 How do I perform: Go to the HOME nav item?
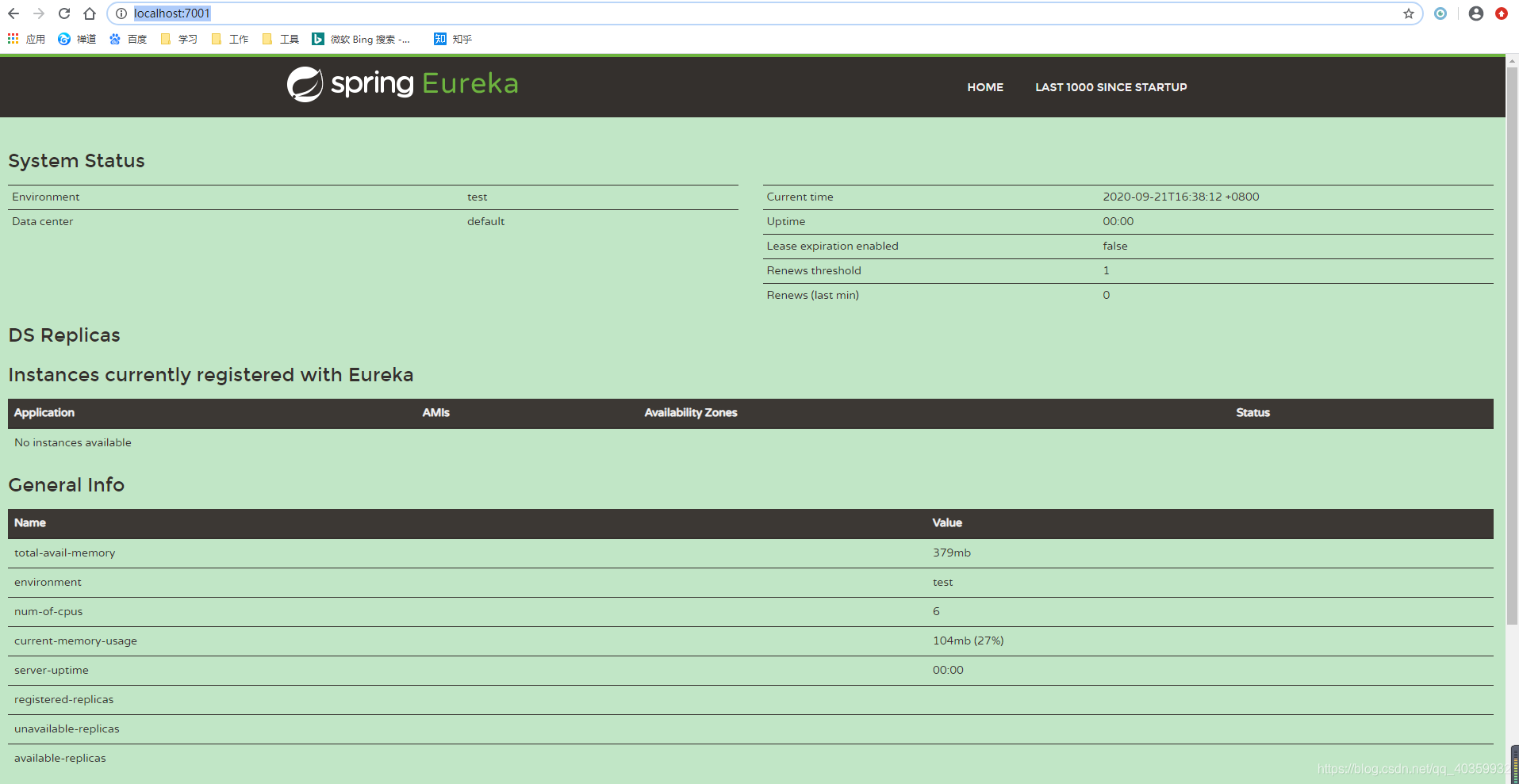click(985, 87)
